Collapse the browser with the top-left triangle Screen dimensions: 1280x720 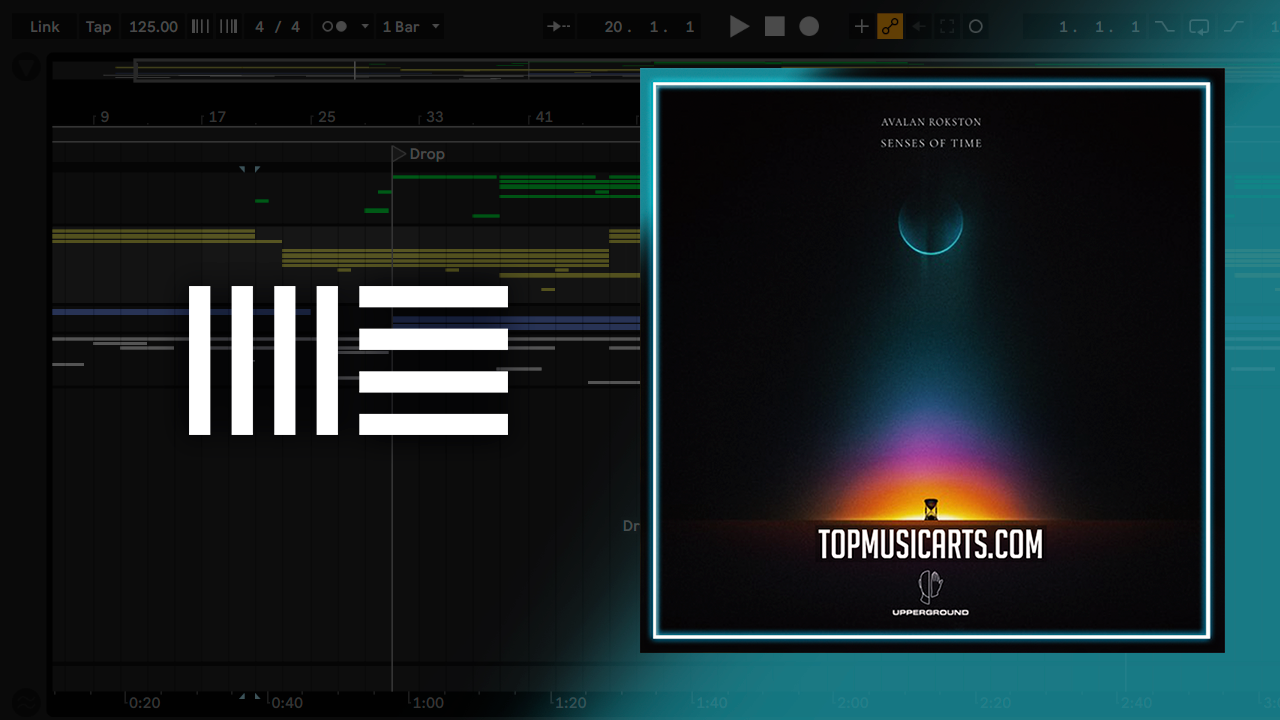(x=26, y=67)
